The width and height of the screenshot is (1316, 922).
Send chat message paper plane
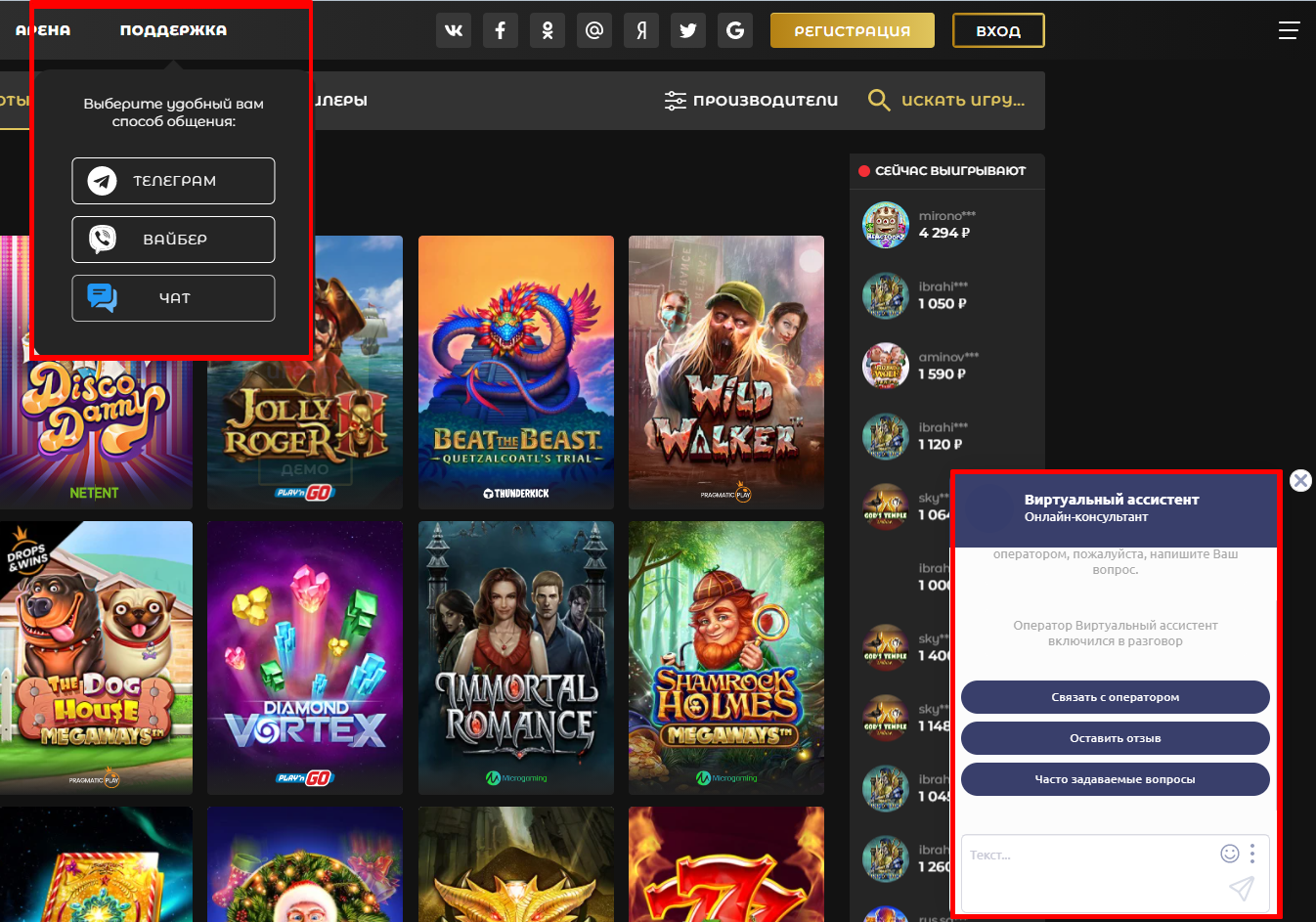click(1242, 887)
